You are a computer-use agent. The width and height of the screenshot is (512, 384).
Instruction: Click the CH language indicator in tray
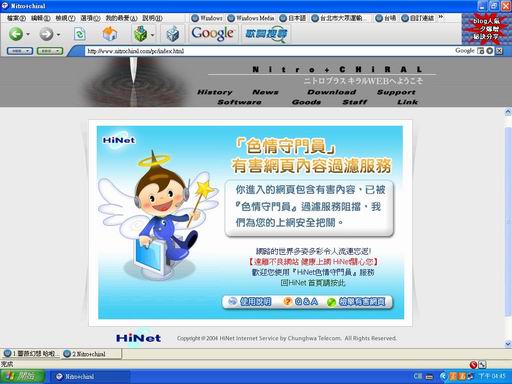point(418,376)
